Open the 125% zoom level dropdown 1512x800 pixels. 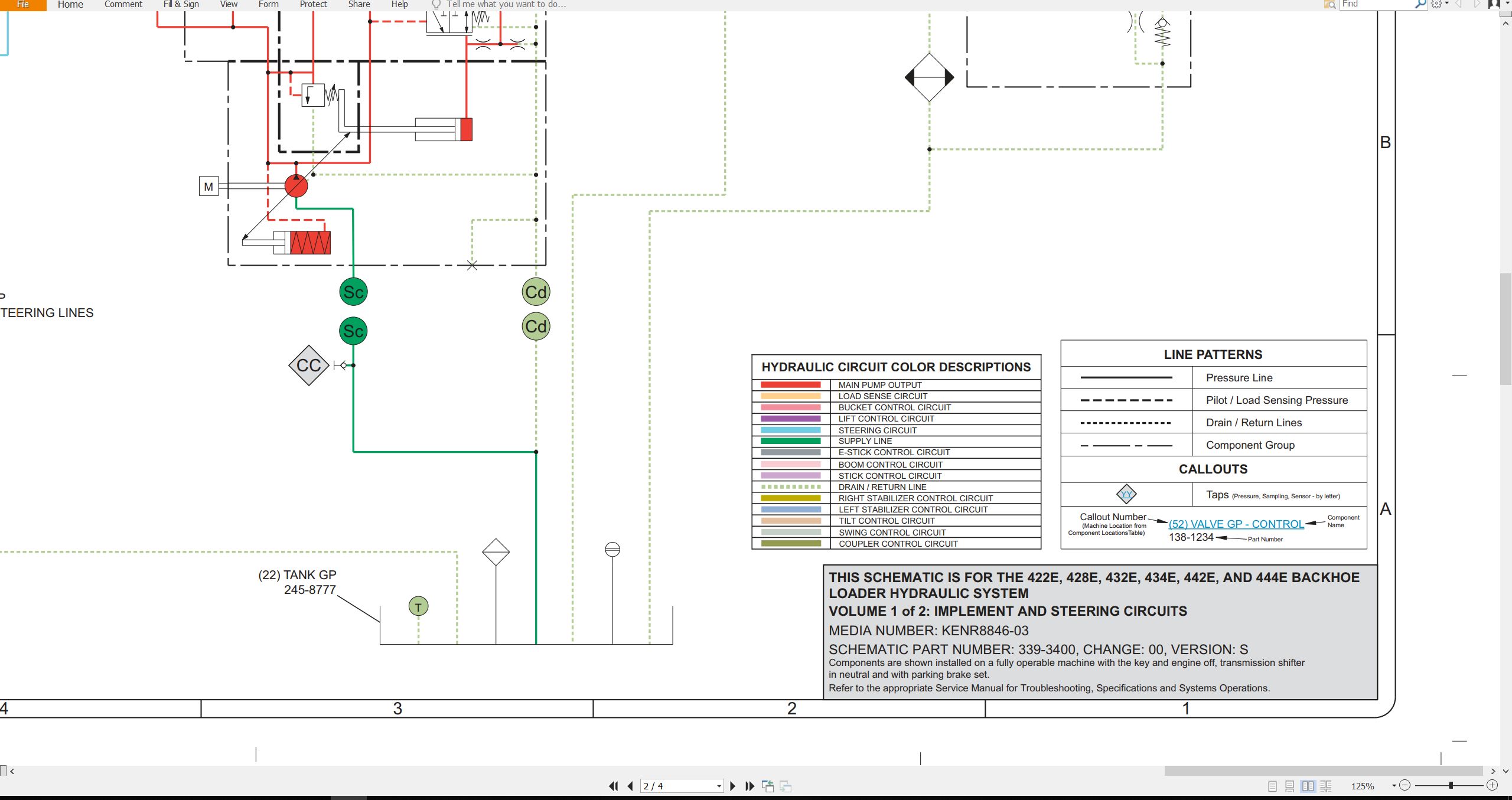point(1394,786)
